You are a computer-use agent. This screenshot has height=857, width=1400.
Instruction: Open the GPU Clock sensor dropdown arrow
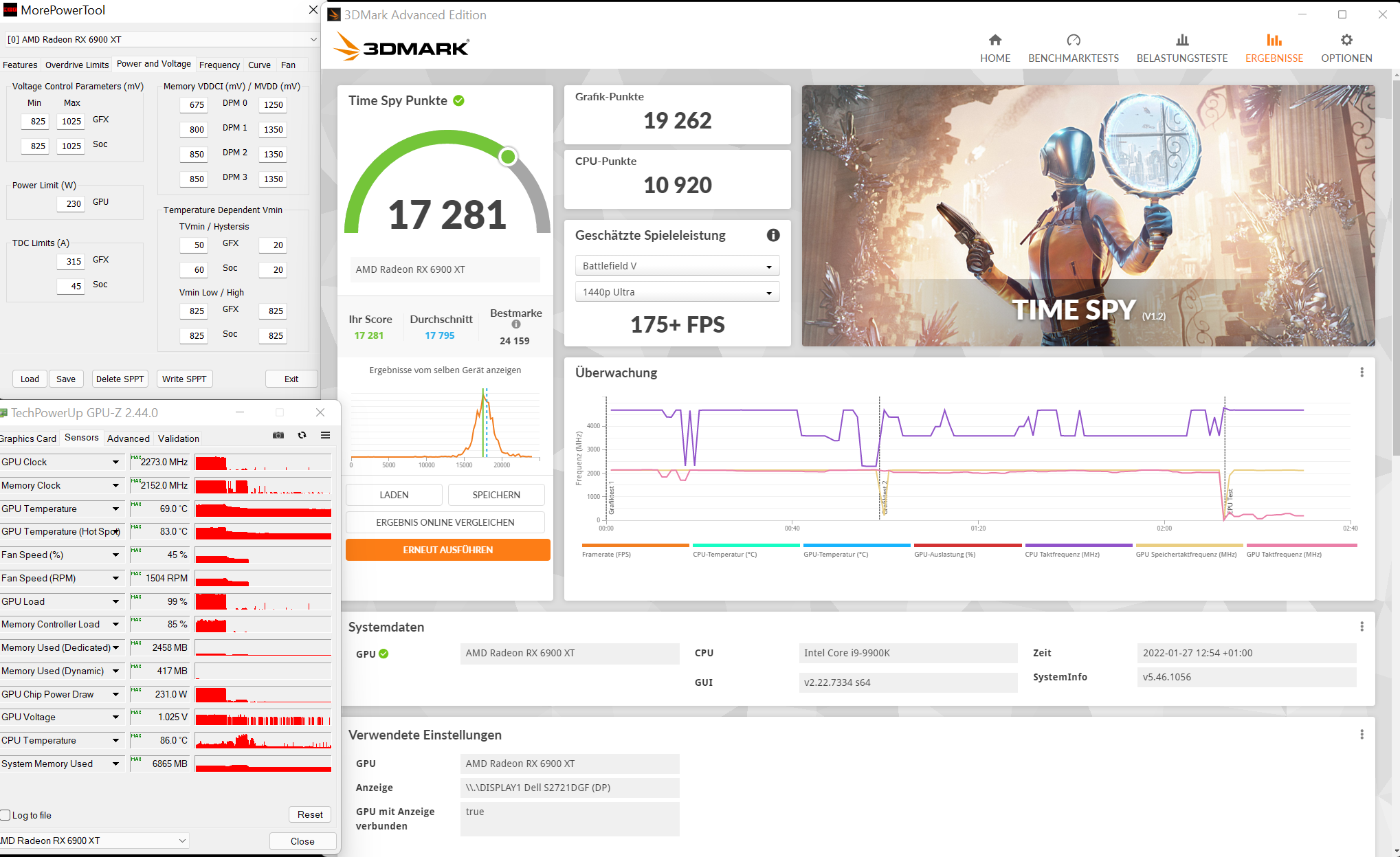(115, 462)
